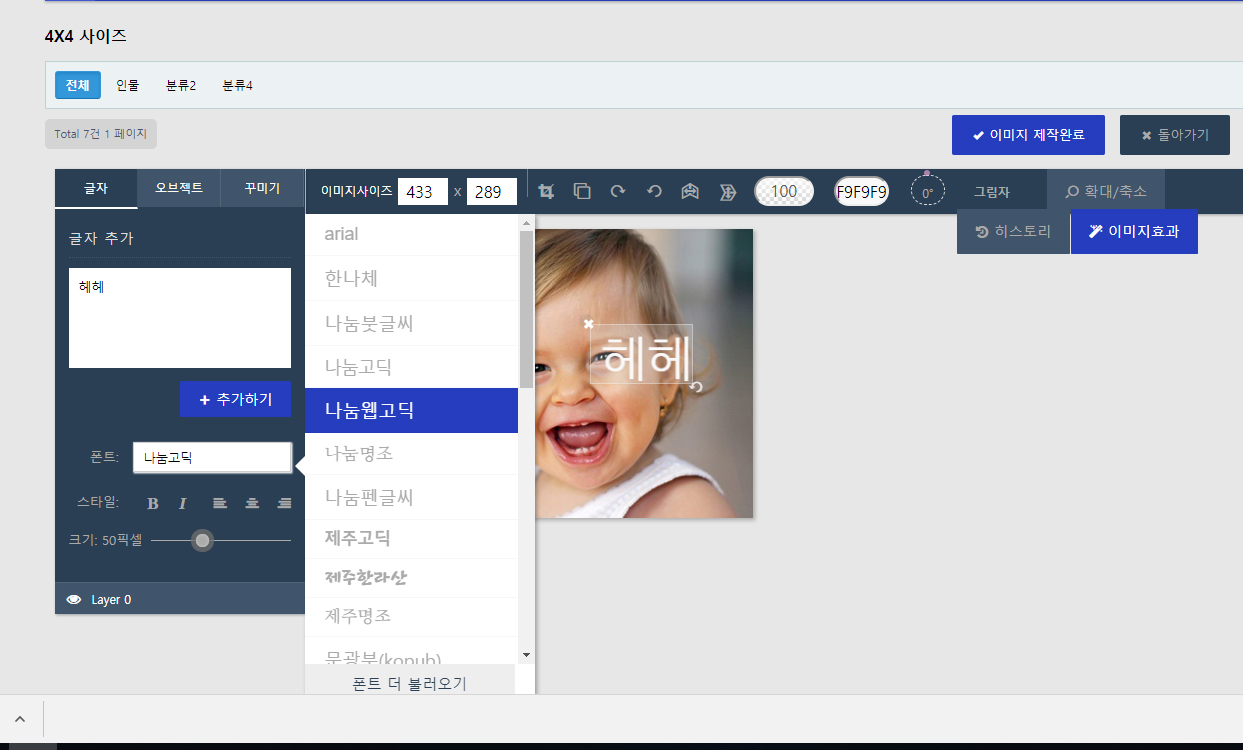Click 폰트 더 불러오기 to load more fonts

tap(410, 684)
